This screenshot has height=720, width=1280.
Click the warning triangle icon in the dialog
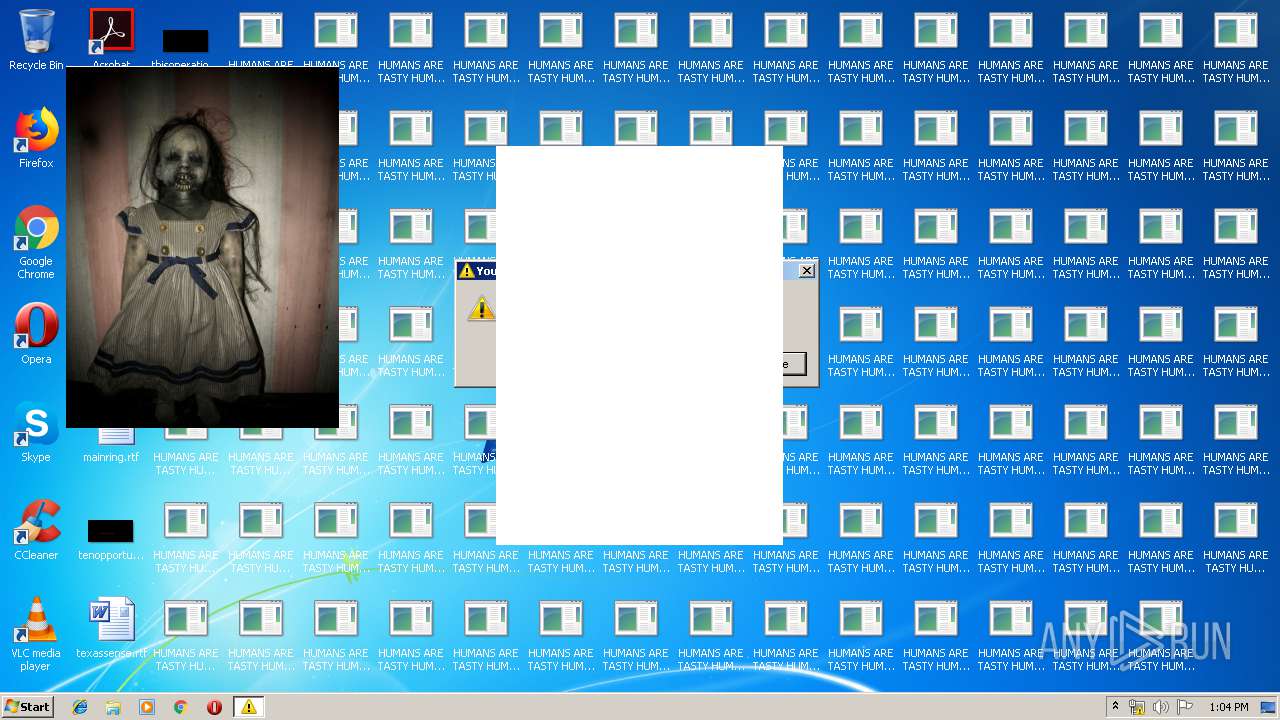click(x=481, y=309)
